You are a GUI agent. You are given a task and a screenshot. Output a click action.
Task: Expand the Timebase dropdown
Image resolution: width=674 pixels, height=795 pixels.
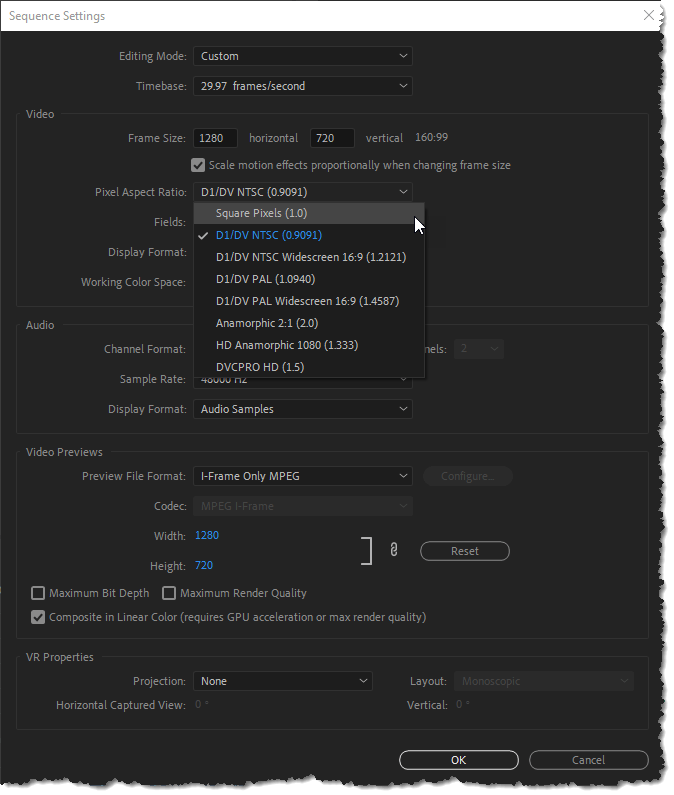coord(302,86)
